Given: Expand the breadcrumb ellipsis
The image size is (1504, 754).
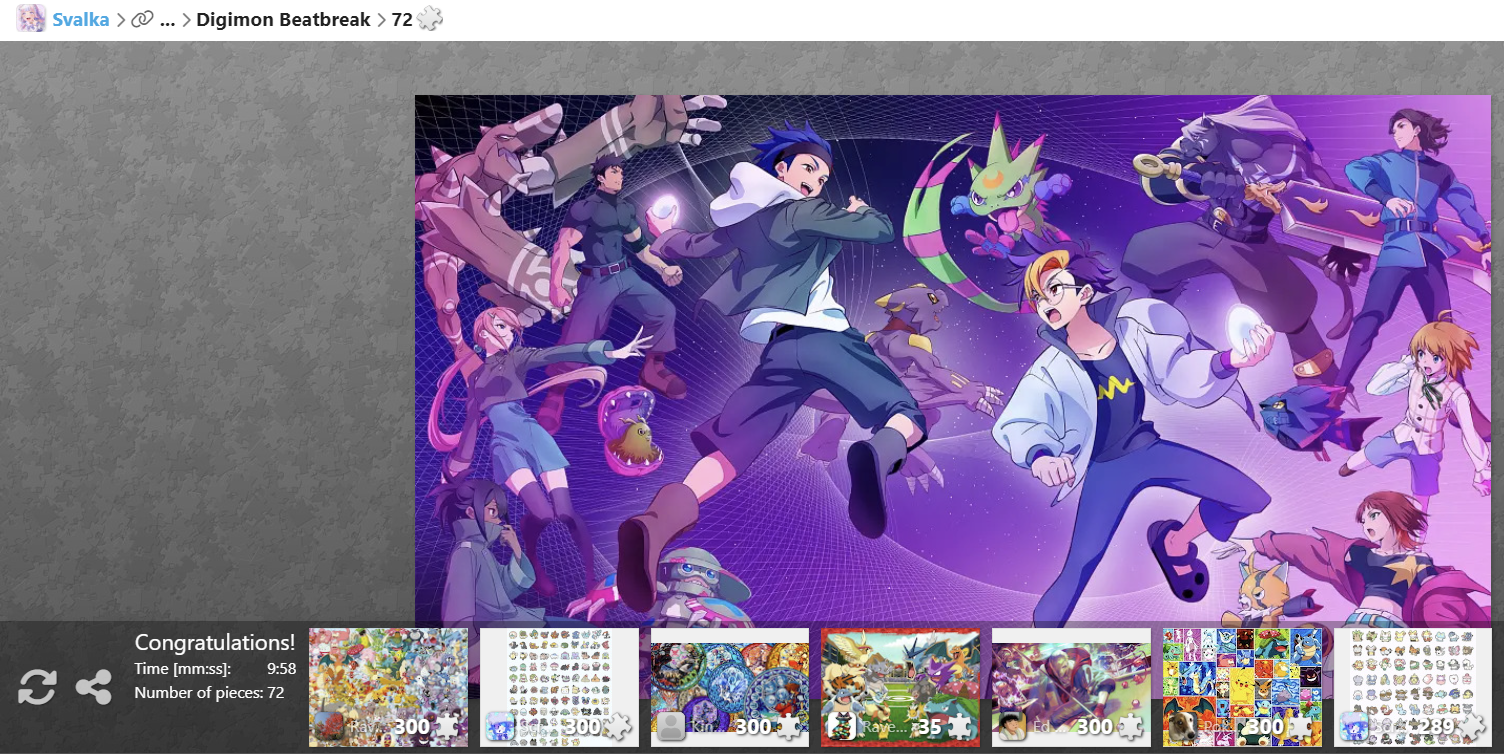Looking at the screenshot, I should (167, 19).
